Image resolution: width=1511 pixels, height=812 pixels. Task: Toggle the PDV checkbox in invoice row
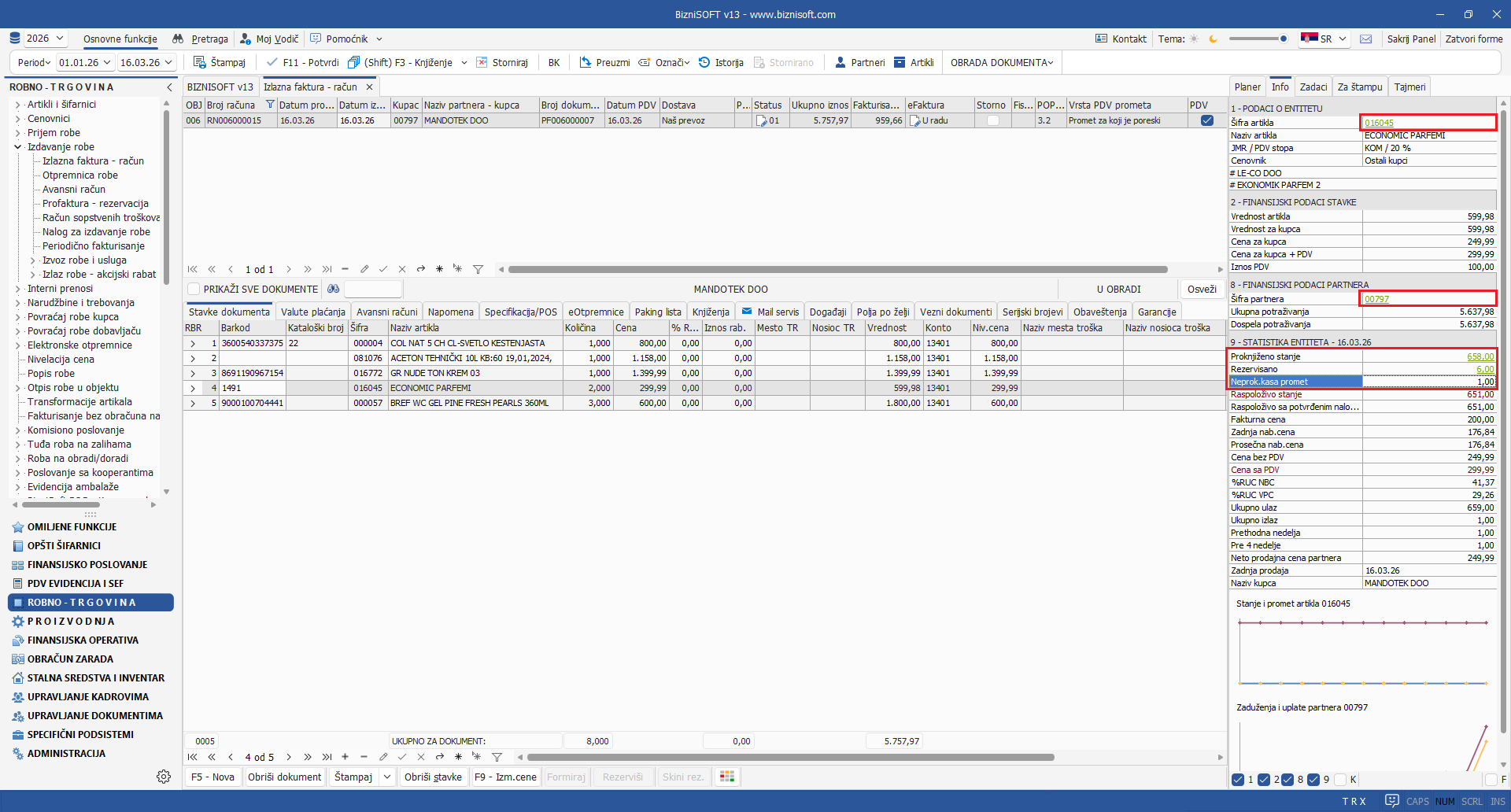(1206, 120)
